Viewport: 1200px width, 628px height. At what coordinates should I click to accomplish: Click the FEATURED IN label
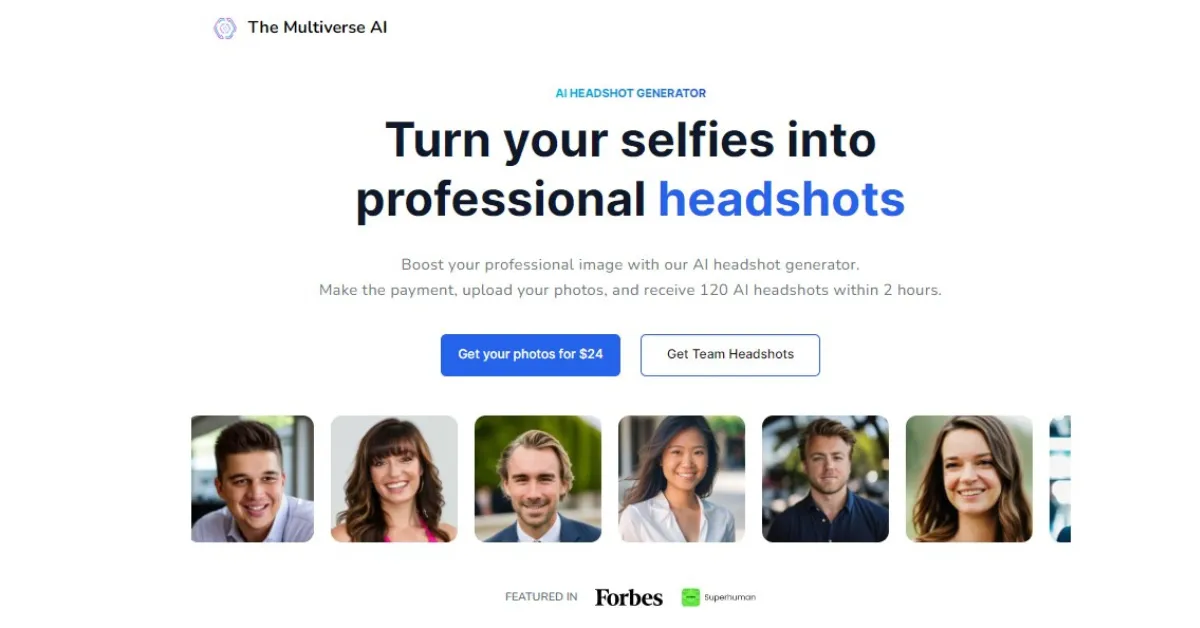541,597
